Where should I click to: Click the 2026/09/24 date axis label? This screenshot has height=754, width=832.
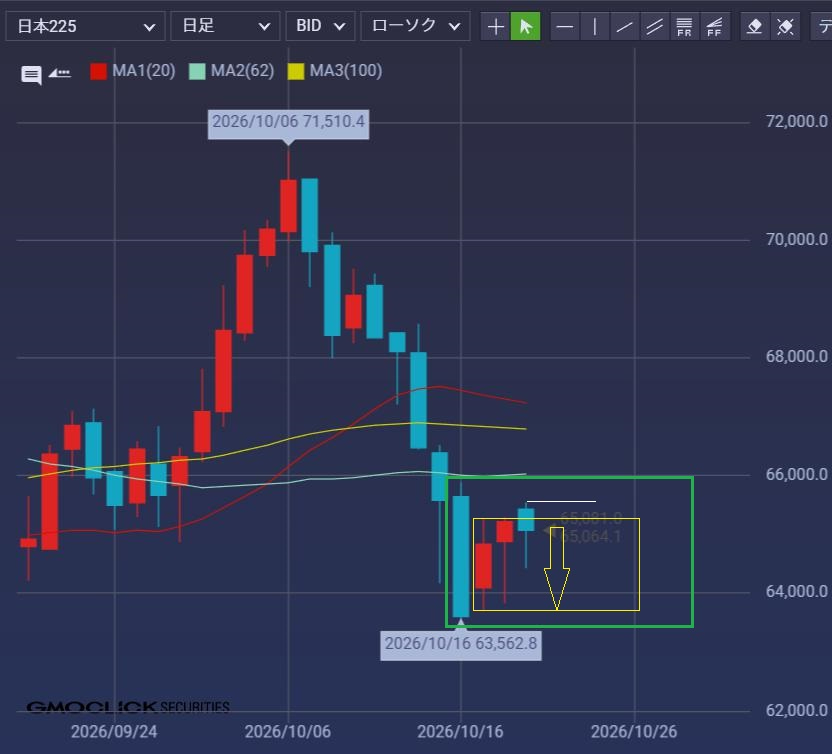pyautogui.click(x=114, y=732)
